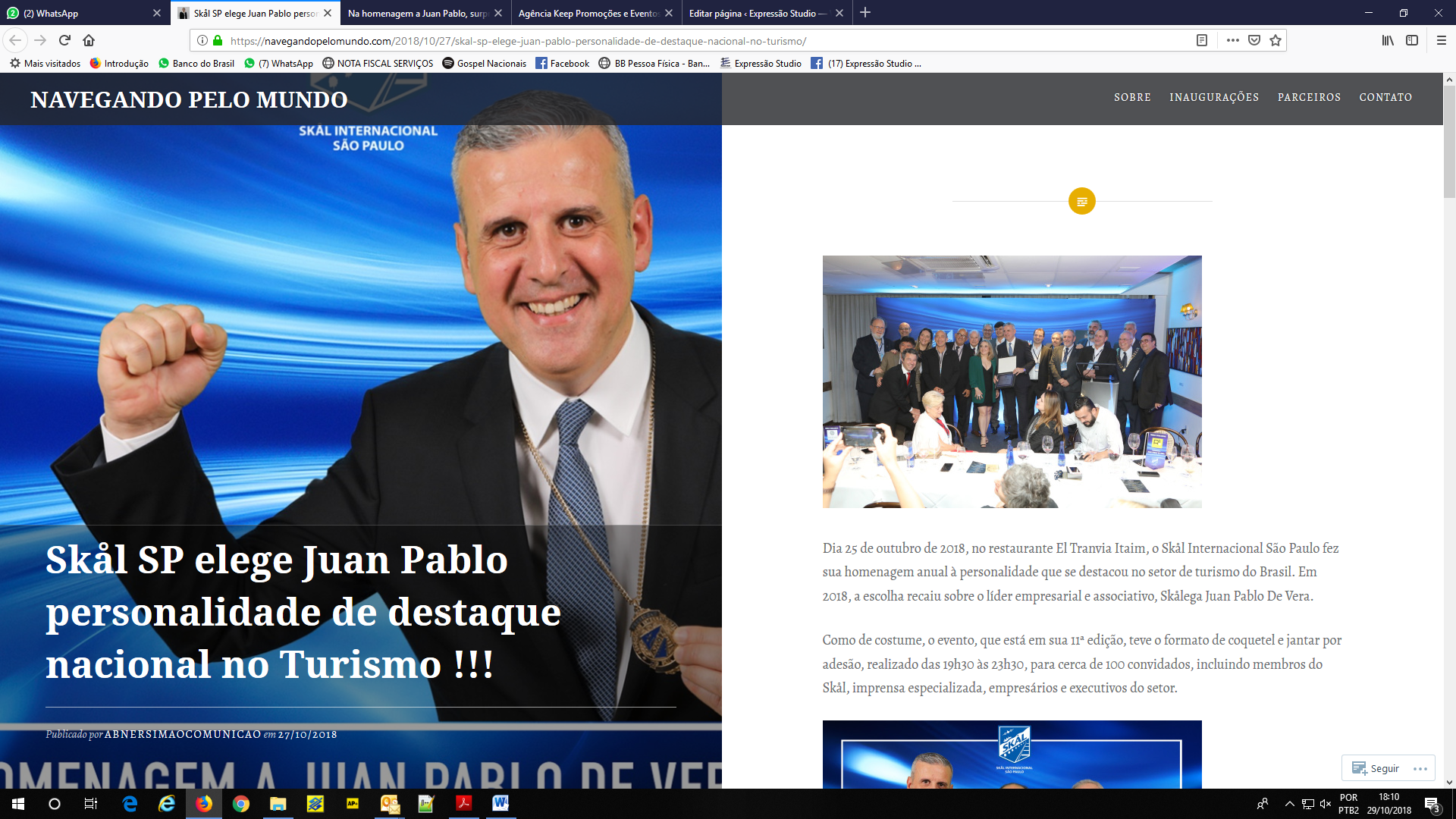The width and height of the screenshot is (1456, 819).
Task: Open PARCEIROS in site navigation
Action: point(1309,97)
